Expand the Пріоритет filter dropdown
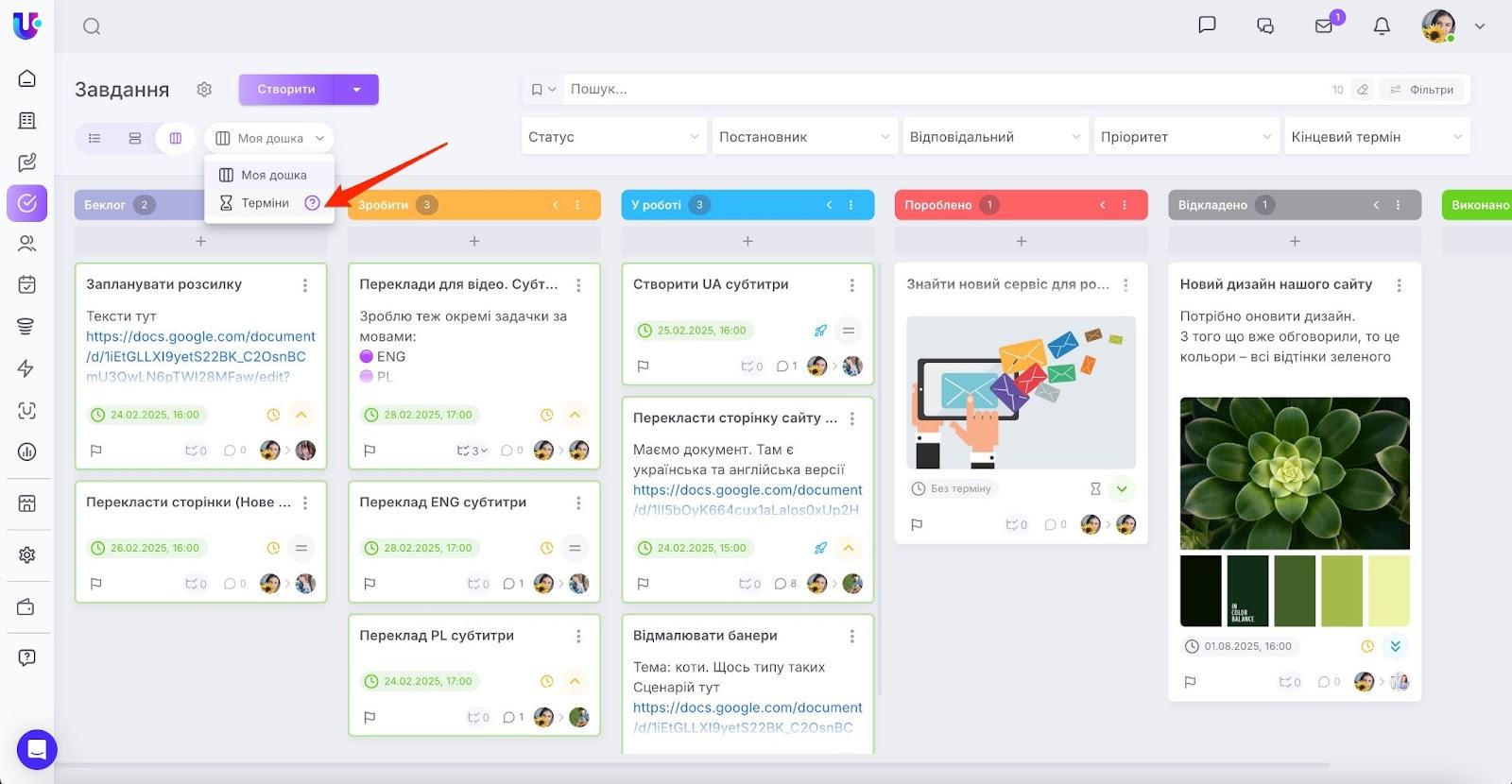Screen dimensions: 1512x784 point(1187,137)
